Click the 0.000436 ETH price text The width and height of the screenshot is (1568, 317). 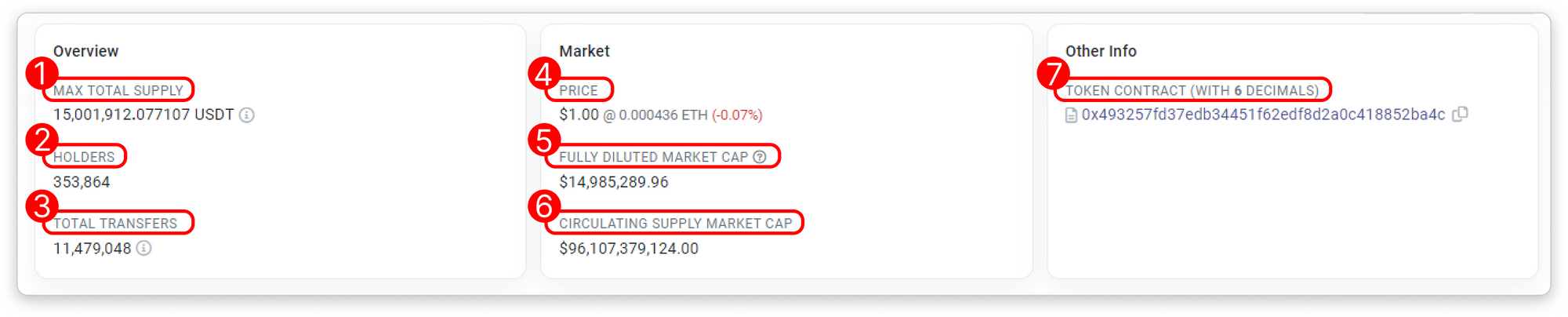point(662,115)
